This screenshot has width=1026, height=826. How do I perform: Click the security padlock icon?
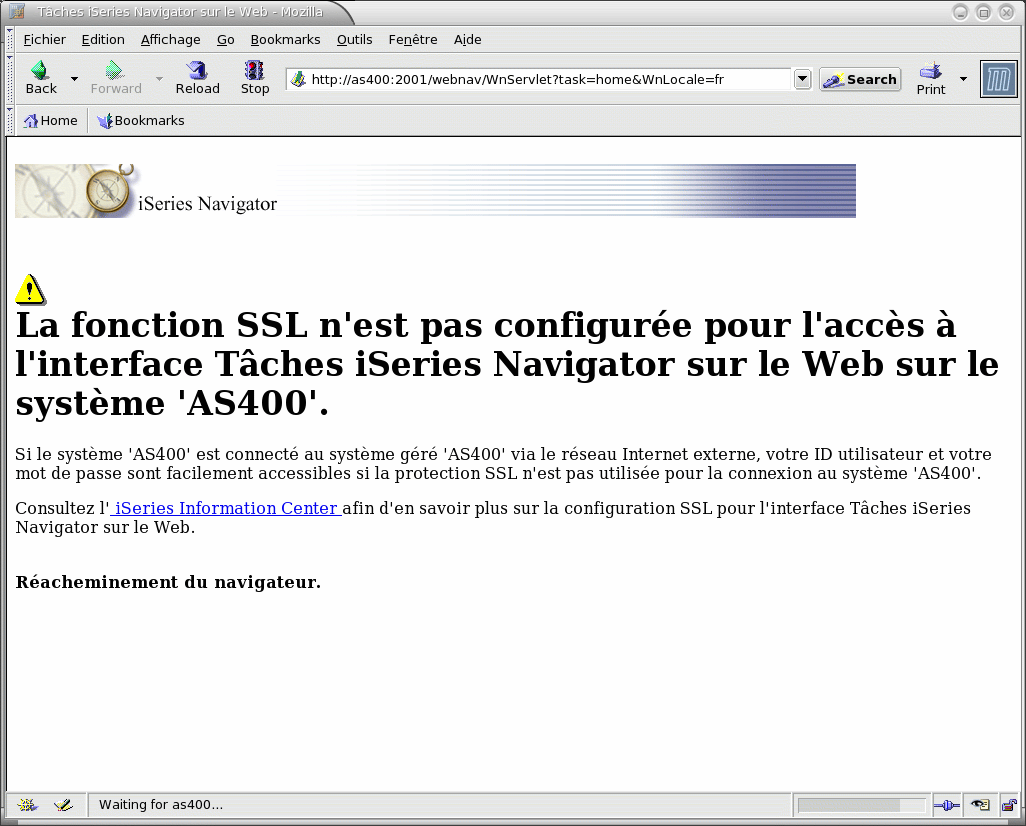pos(1009,805)
